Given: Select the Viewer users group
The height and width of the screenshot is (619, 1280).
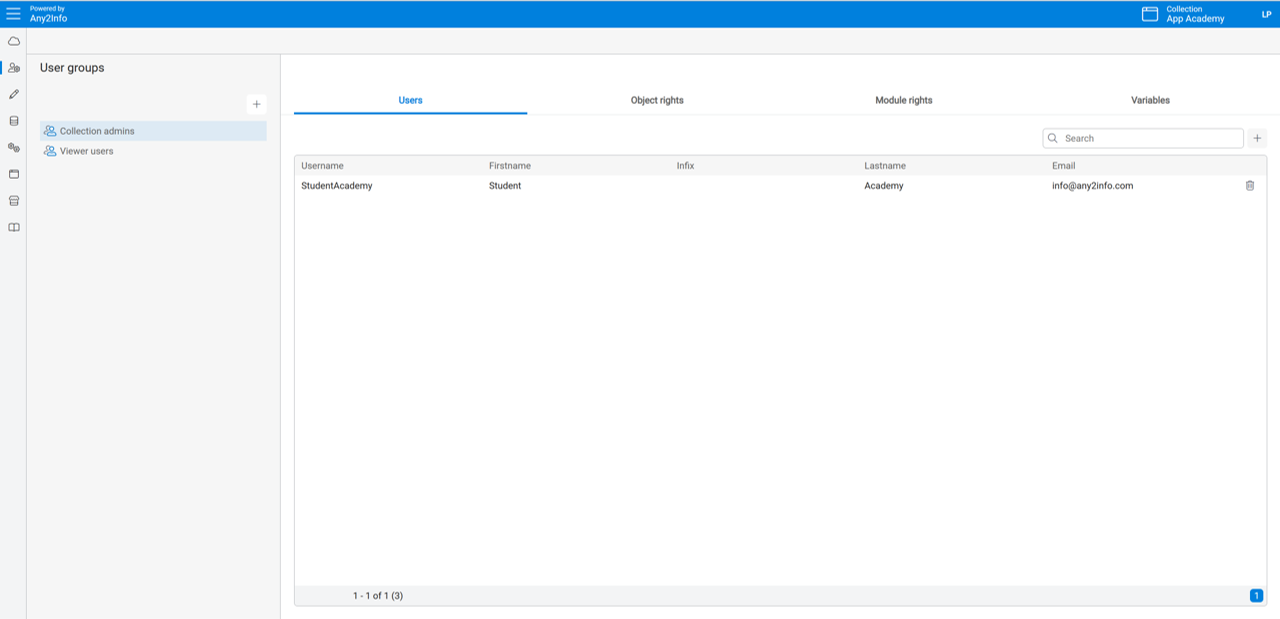Looking at the screenshot, I should click(86, 151).
